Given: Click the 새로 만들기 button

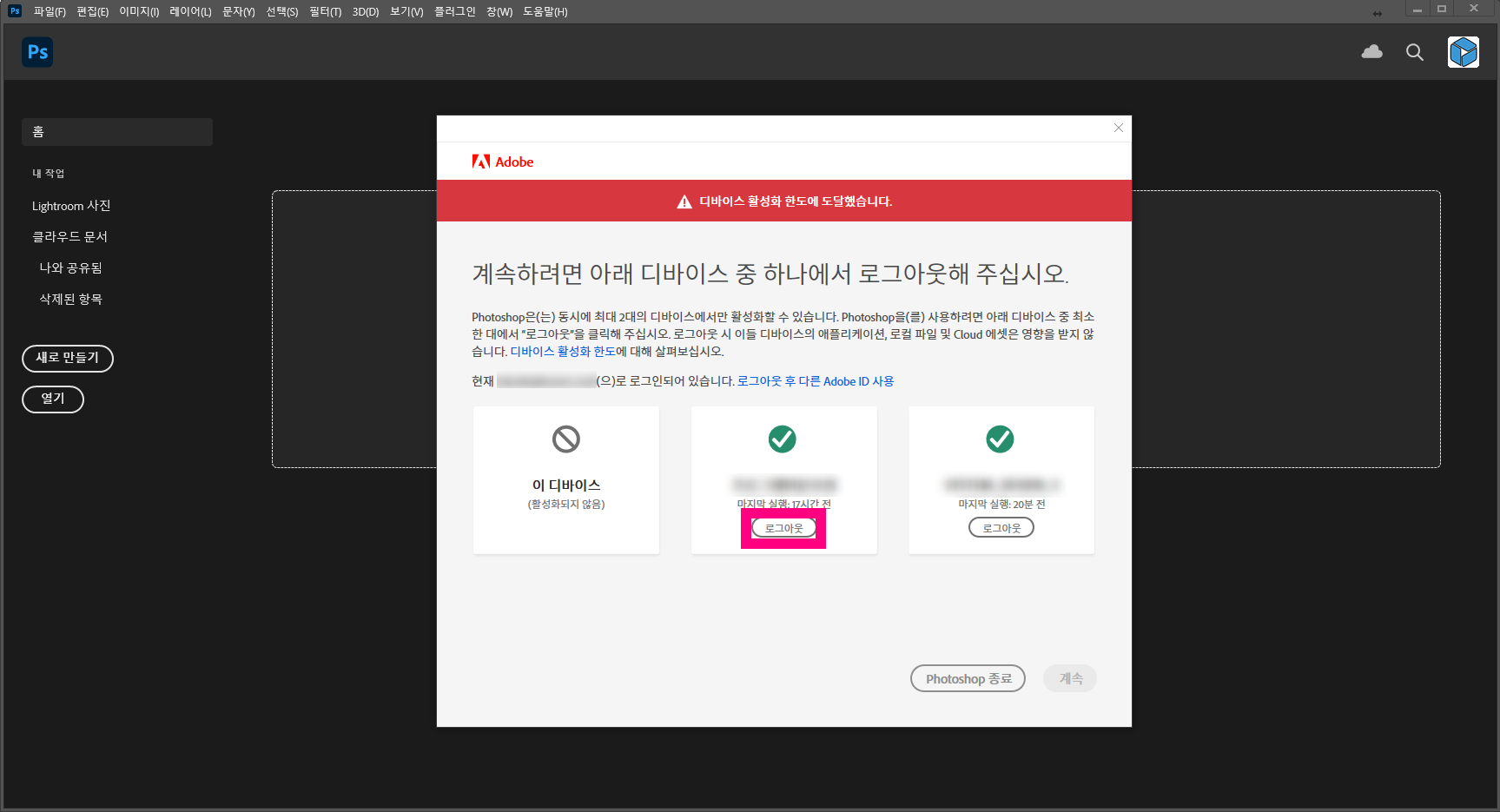Looking at the screenshot, I should 68,358.
